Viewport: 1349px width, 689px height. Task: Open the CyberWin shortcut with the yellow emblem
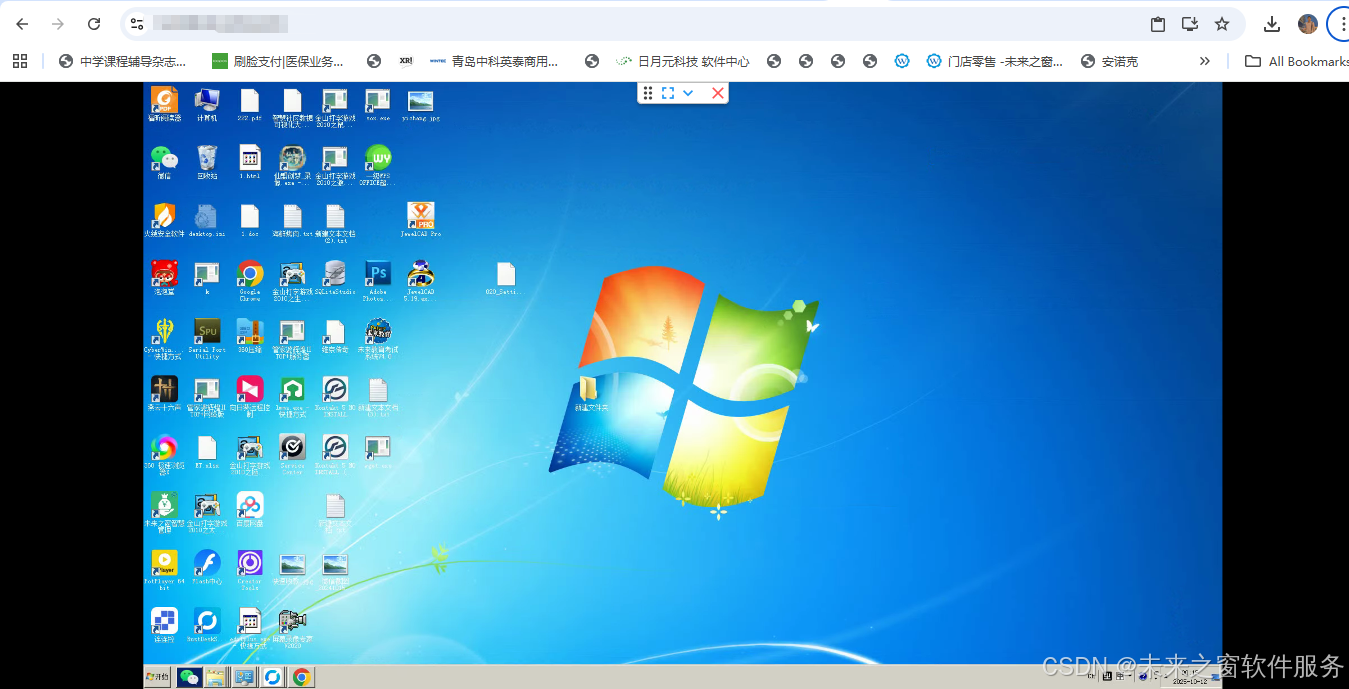coord(164,339)
